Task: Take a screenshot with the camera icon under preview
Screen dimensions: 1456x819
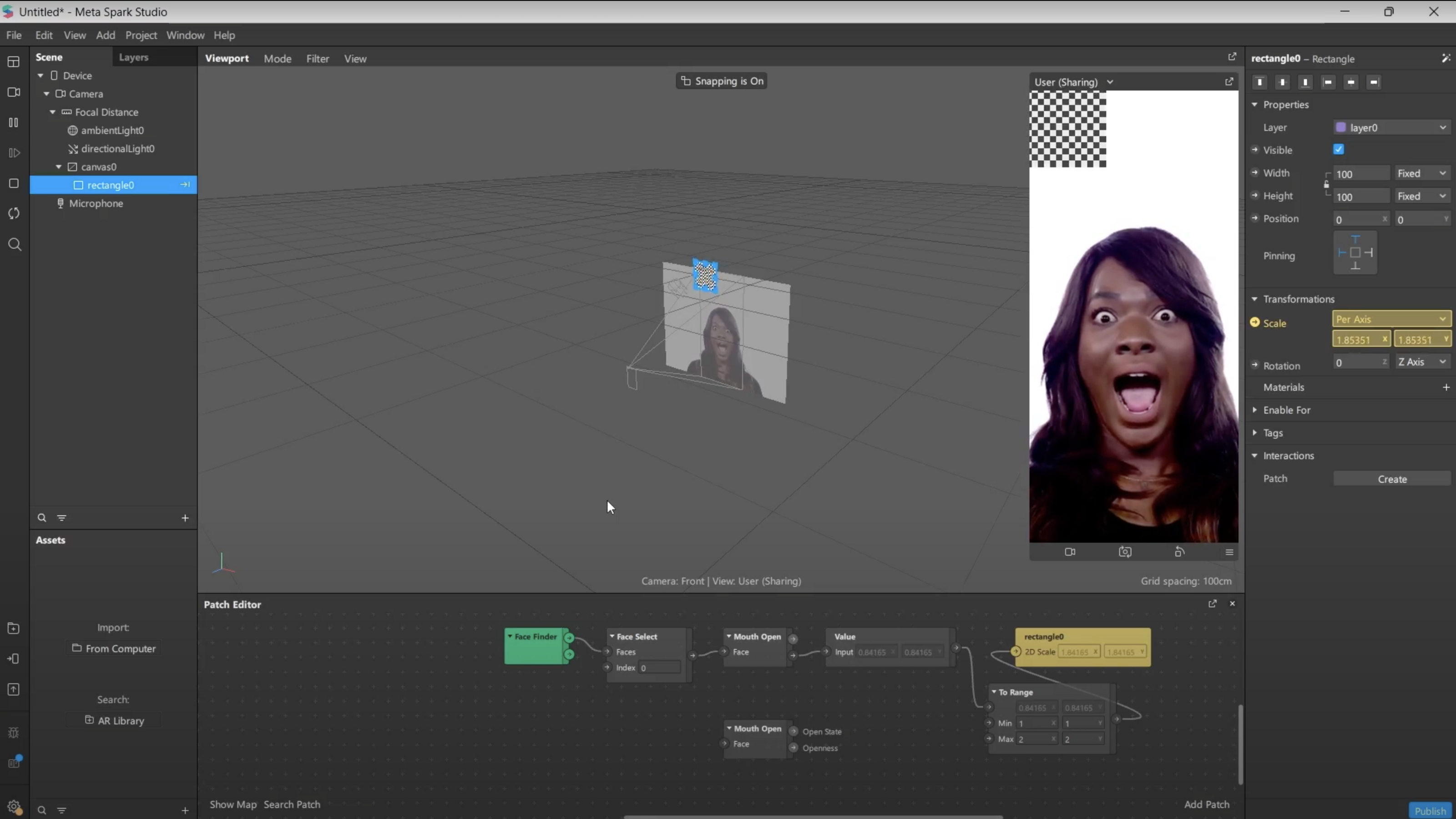Action: point(1125,552)
